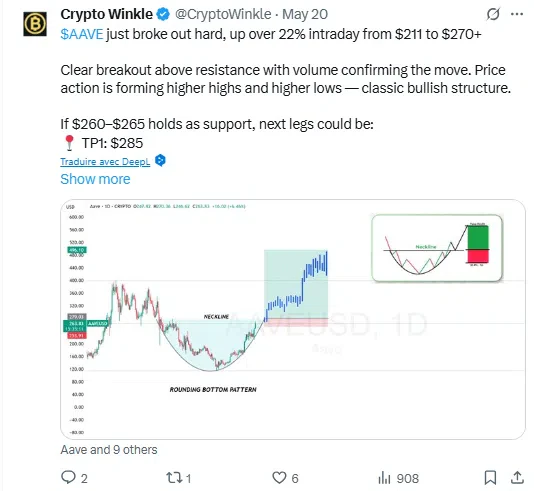Click the Crypto Winkle display name
This screenshot has width=534, height=491.
(107, 14)
